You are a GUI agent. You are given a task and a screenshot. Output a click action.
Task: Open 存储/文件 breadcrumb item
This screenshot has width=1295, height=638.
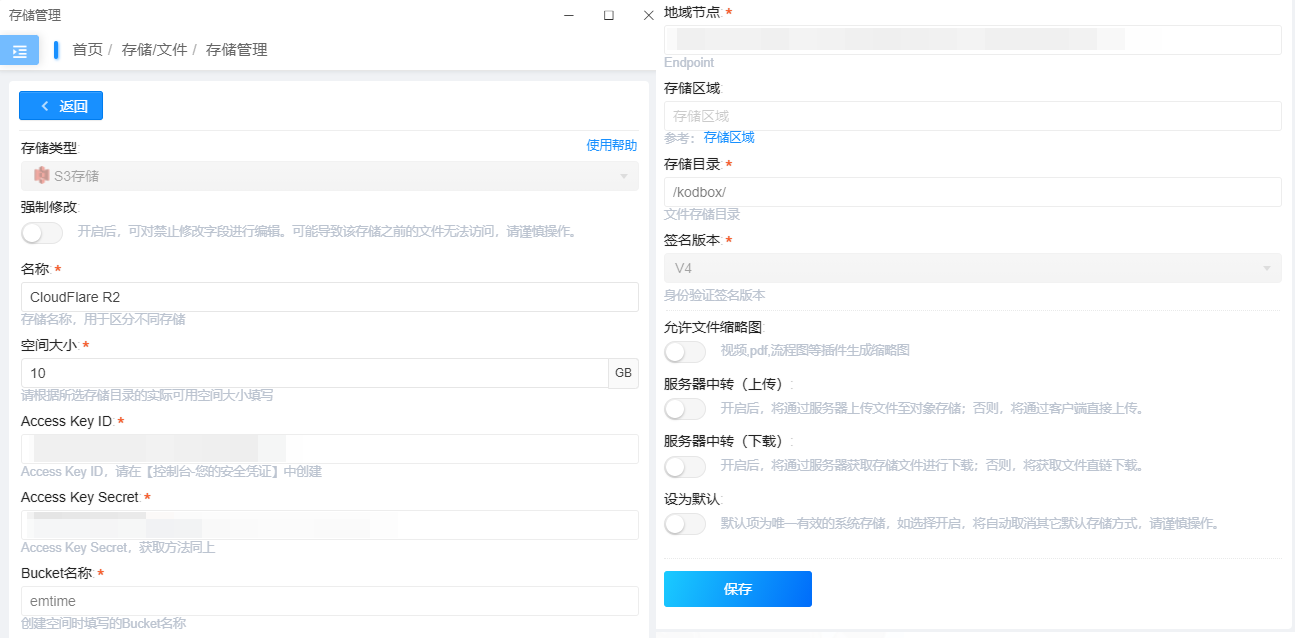154,50
